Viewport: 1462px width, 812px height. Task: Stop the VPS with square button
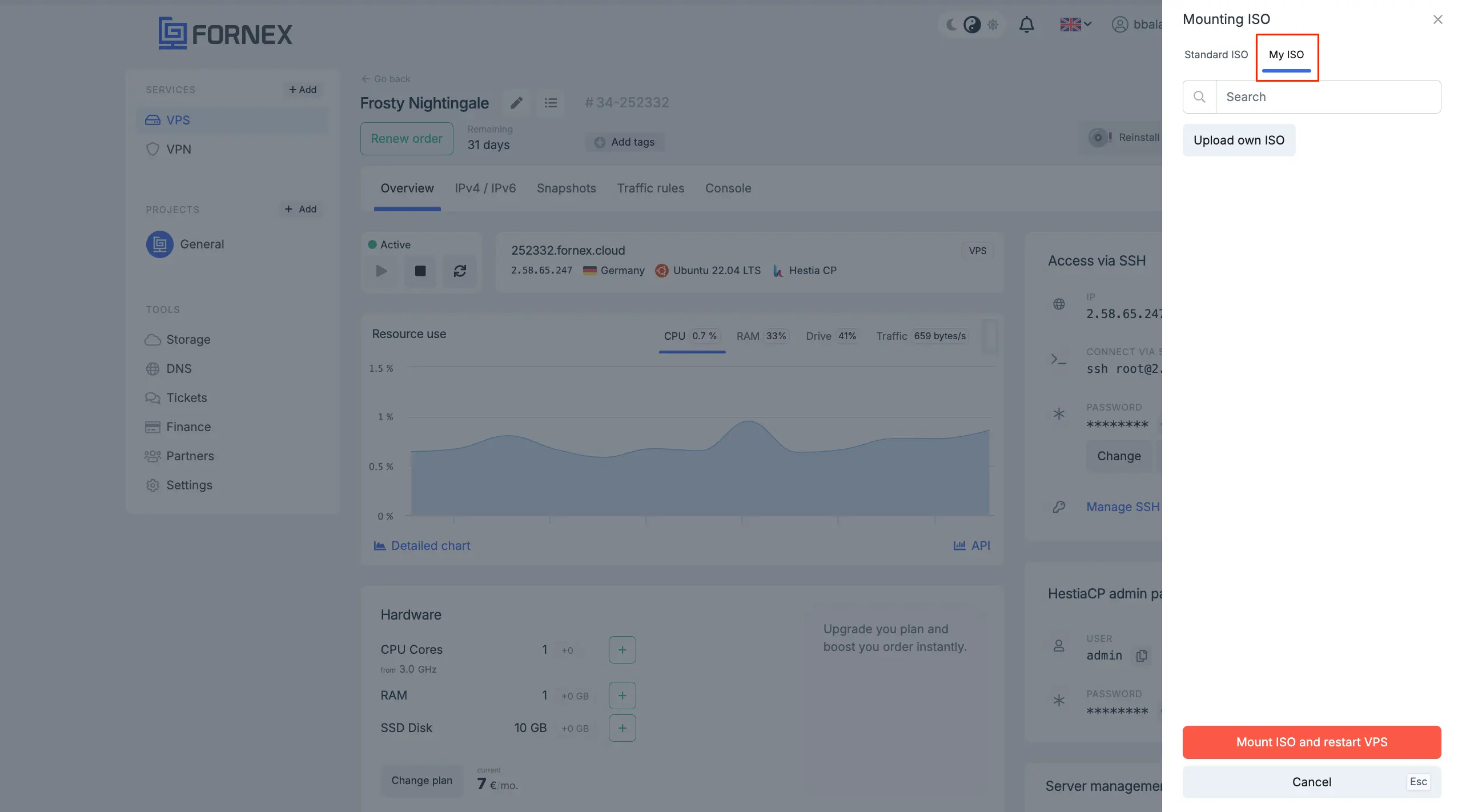[420, 271]
